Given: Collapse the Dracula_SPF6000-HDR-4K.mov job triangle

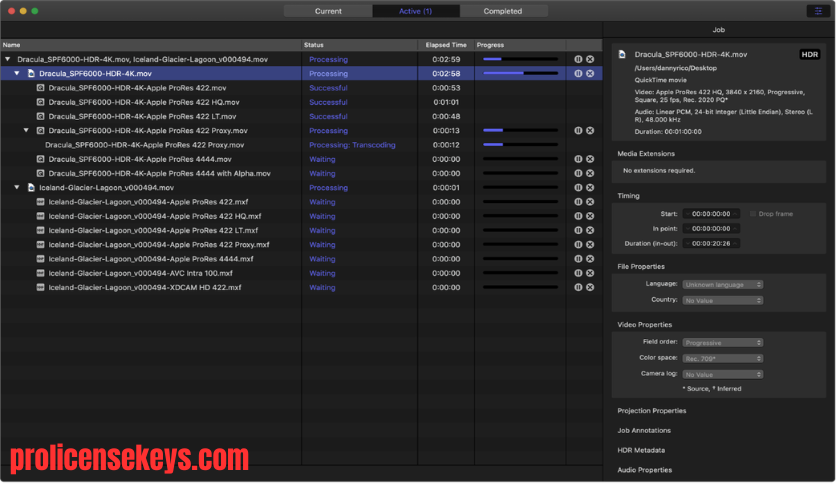Looking at the screenshot, I should 17,74.
